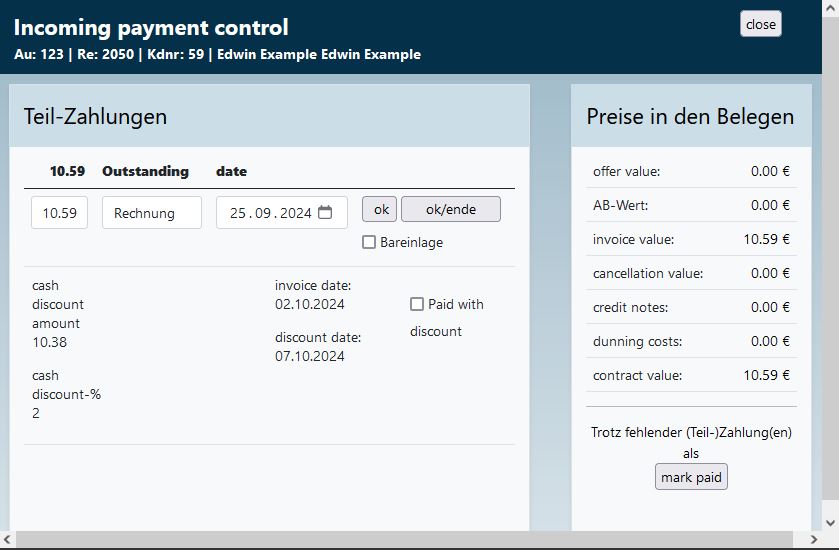Focus the payment amount field showing 10.59

(x=59, y=213)
